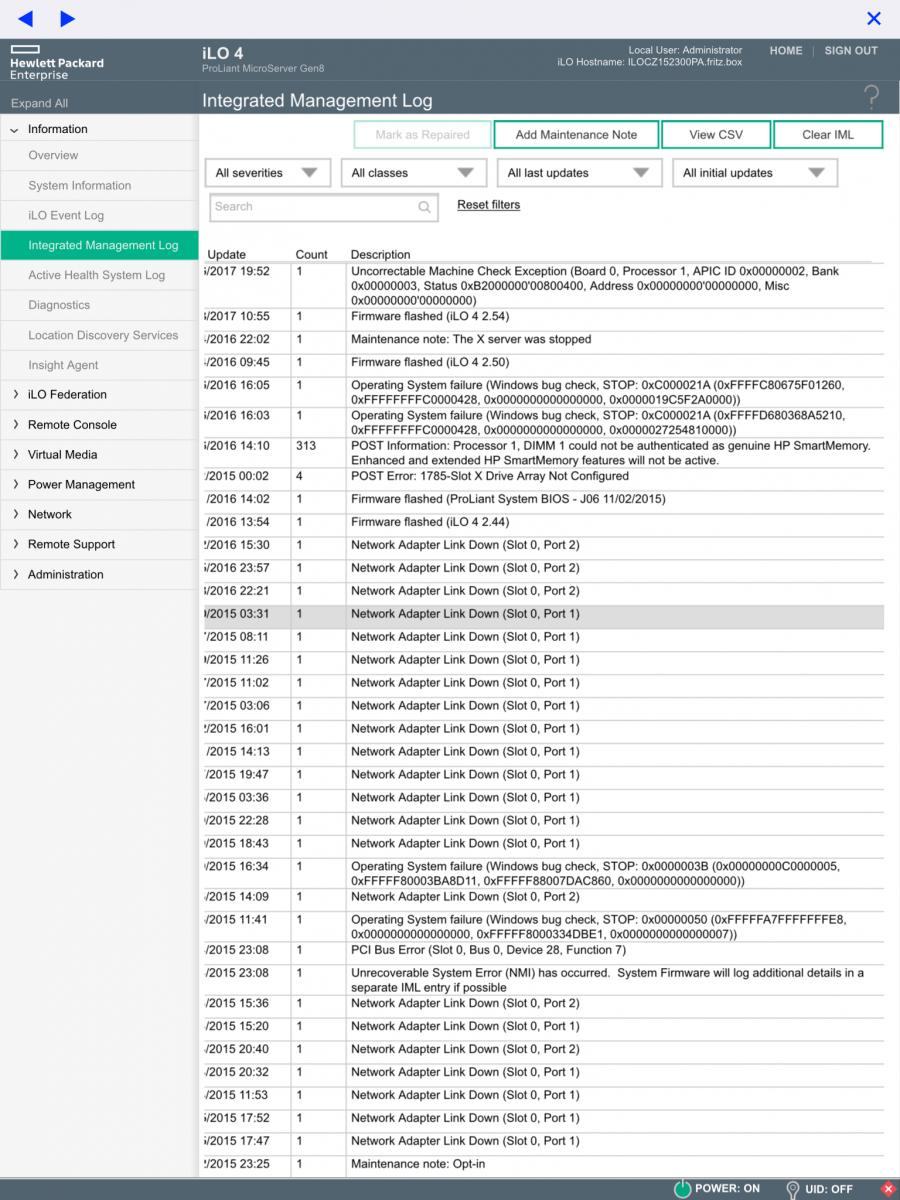
Task: Select the Uncorrectable Machine Check Exception entry
Action: 543,286
